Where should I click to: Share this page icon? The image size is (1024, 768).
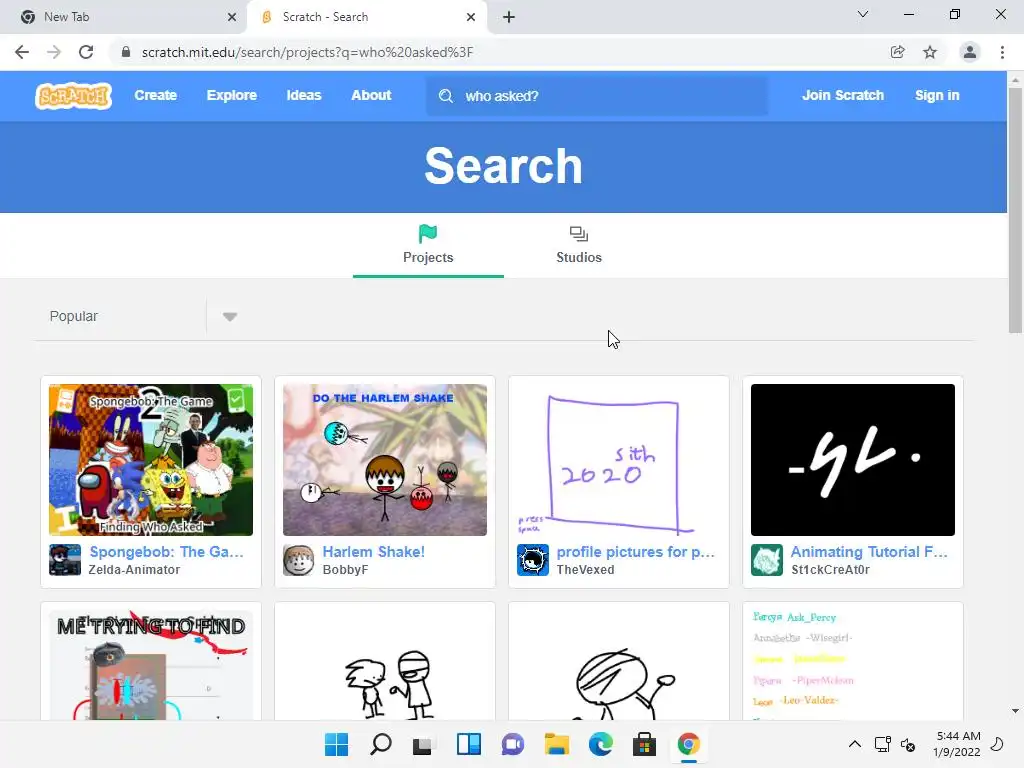click(x=898, y=52)
